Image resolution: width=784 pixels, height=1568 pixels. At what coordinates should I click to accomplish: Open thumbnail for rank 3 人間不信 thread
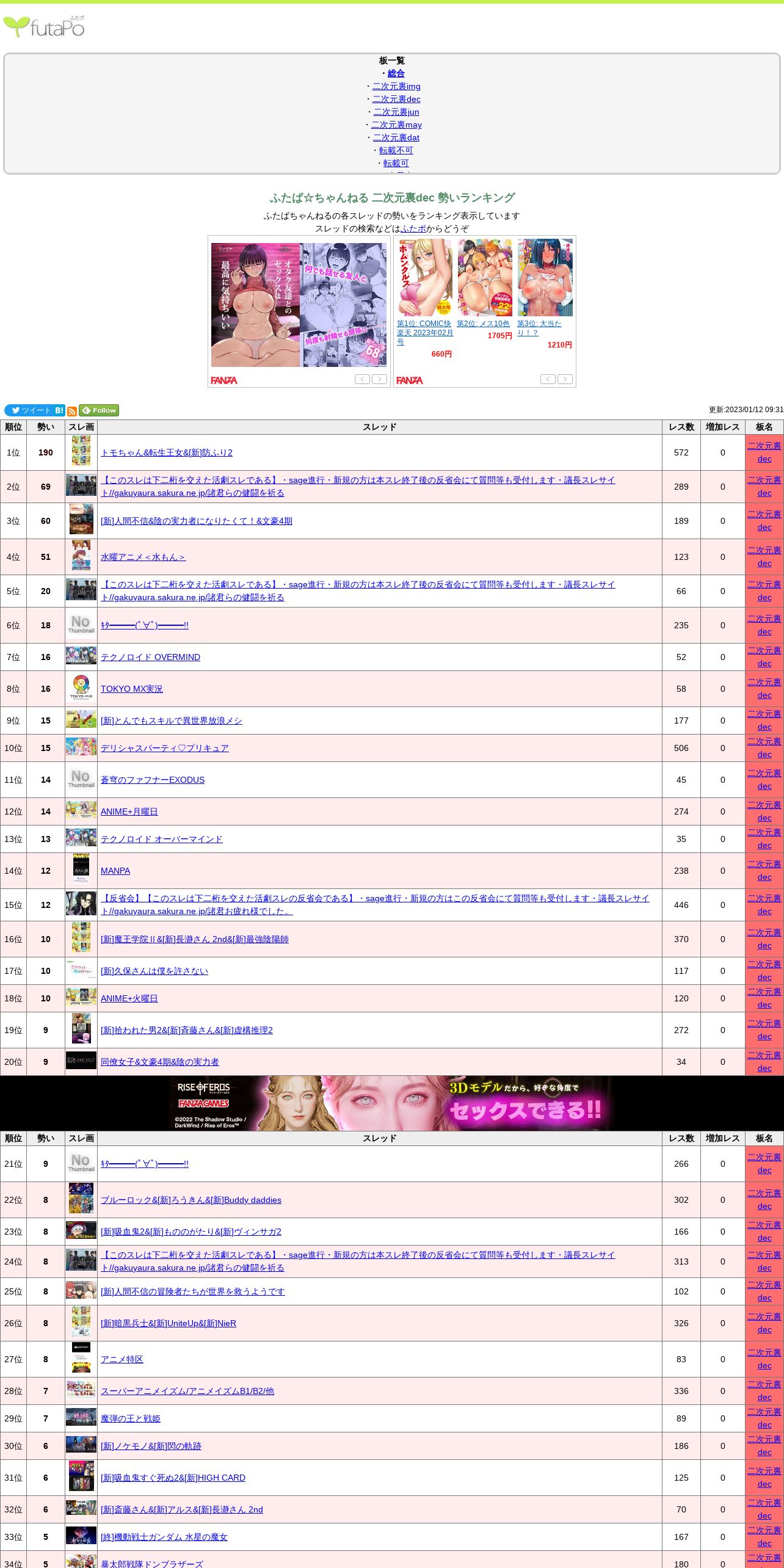click(x=81, y=519)
